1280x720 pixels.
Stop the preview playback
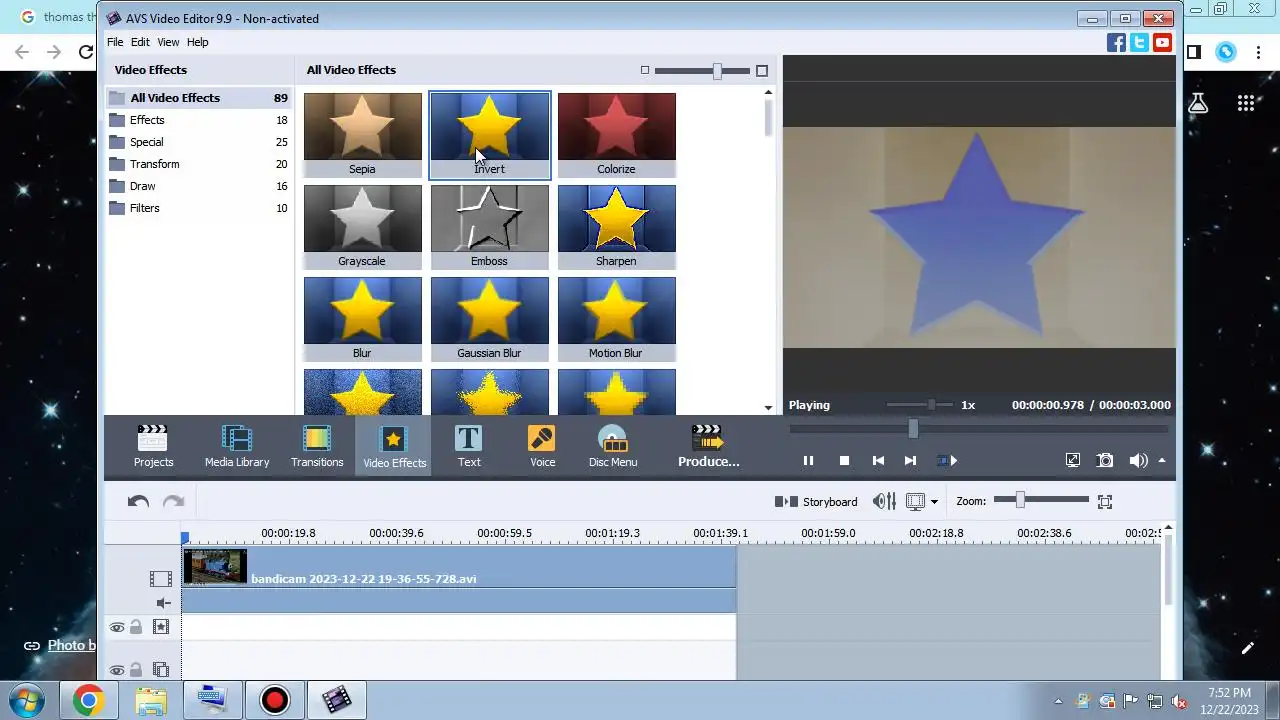pos(844,461)
